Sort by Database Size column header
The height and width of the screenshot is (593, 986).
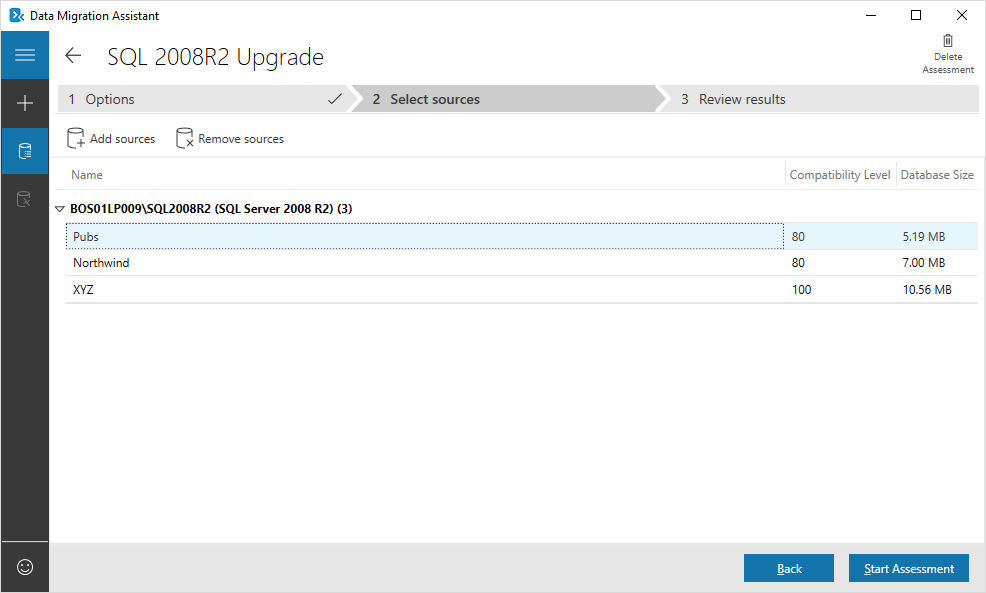point(937,175)
